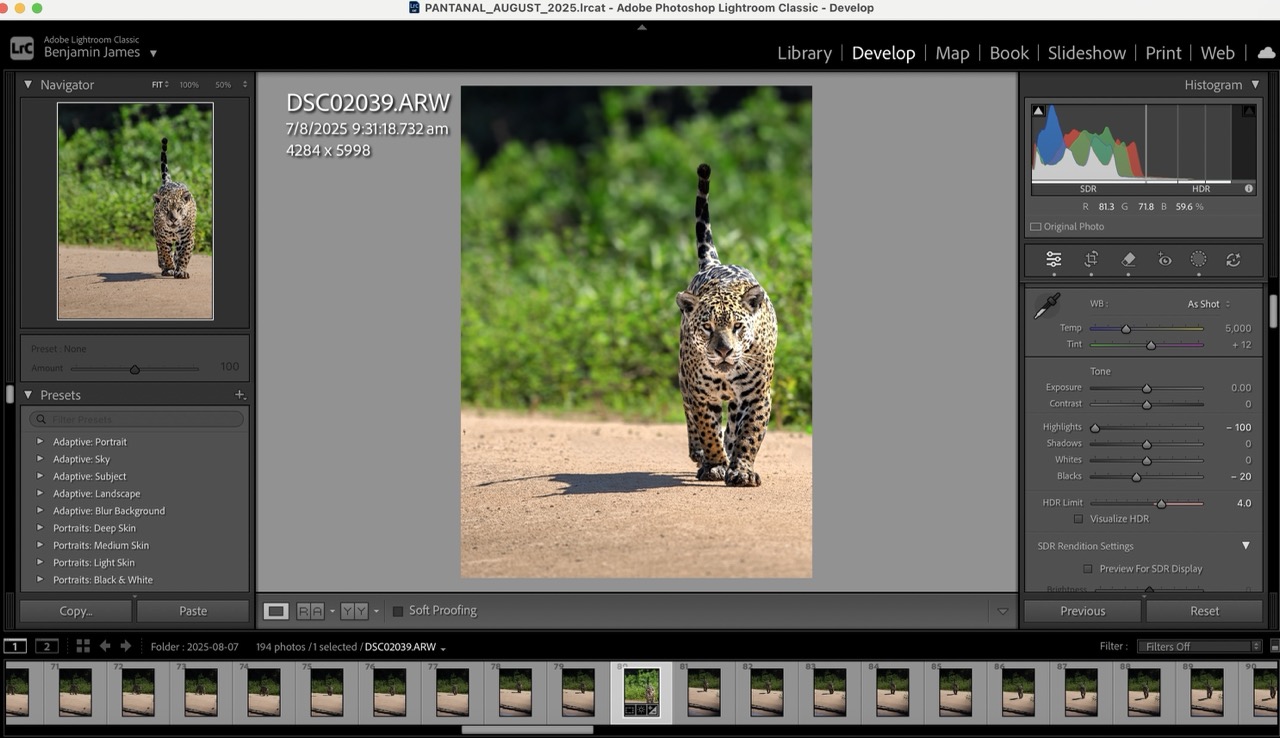Activate the Remove eraser tool
The height and width of the screenshot is (738, 1280).
pyautogui.click(x=1128, y=260)
